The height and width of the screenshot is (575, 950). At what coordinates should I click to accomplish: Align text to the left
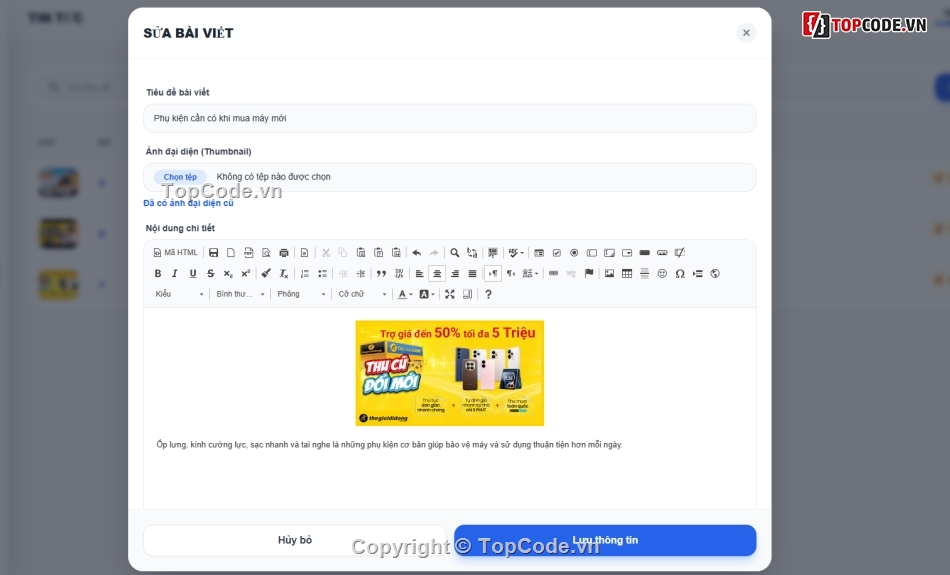click(419, 273)
